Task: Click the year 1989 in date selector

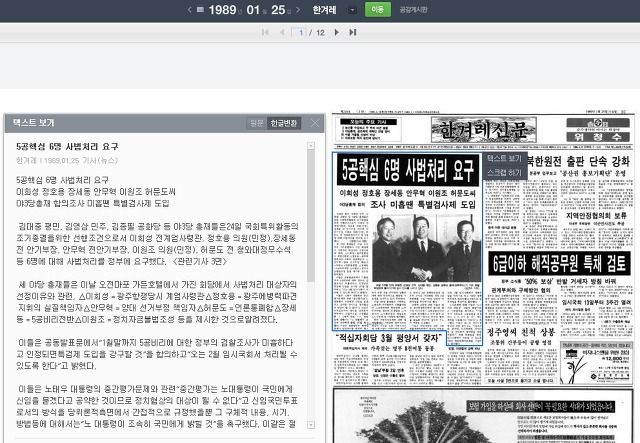Action: coord(222,10)
